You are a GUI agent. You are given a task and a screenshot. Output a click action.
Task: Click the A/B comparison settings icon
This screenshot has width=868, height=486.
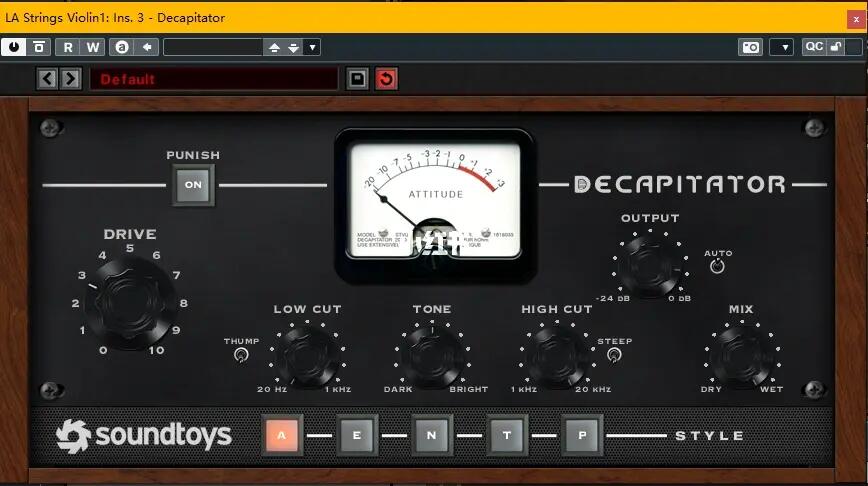tap(39, 47)
